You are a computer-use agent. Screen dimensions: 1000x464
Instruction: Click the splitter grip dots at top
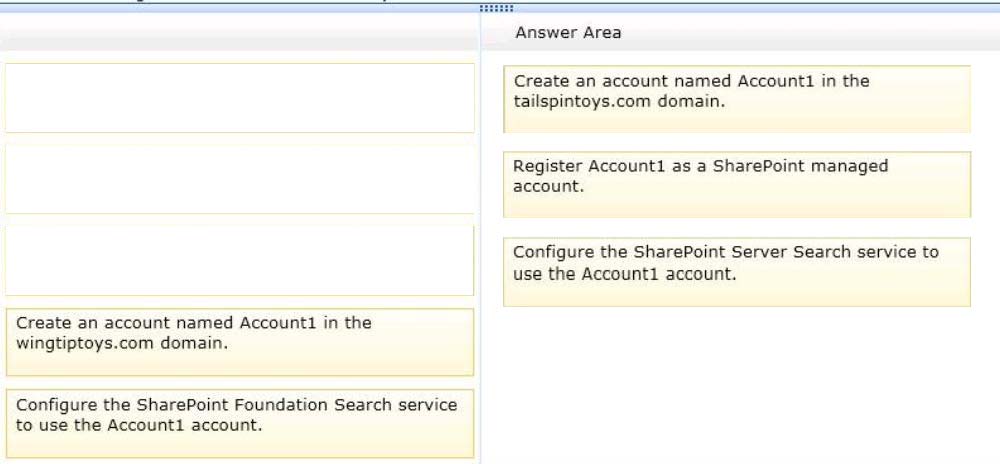coord(495,8)
